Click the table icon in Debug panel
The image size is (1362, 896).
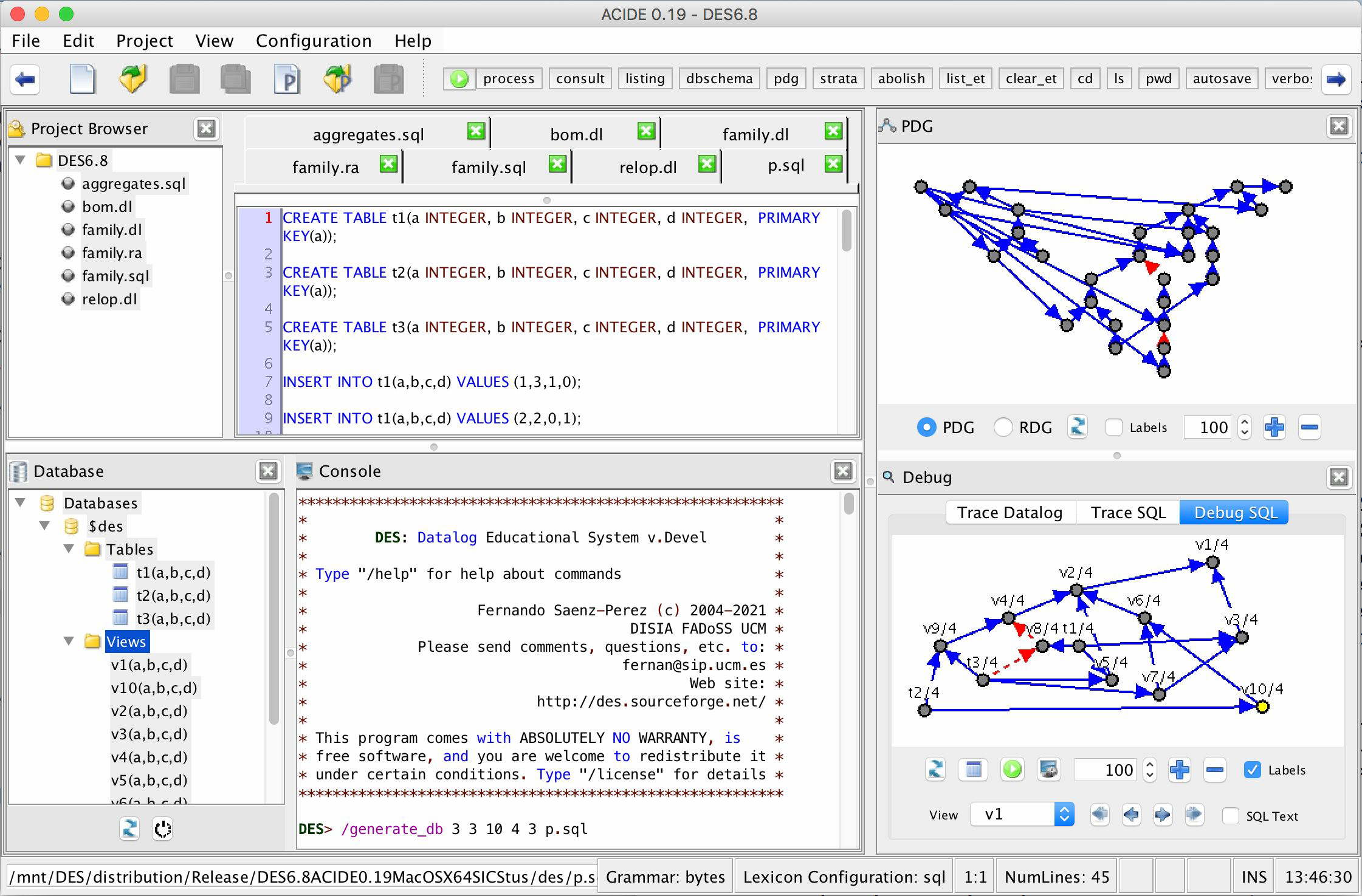coord(973,770)
